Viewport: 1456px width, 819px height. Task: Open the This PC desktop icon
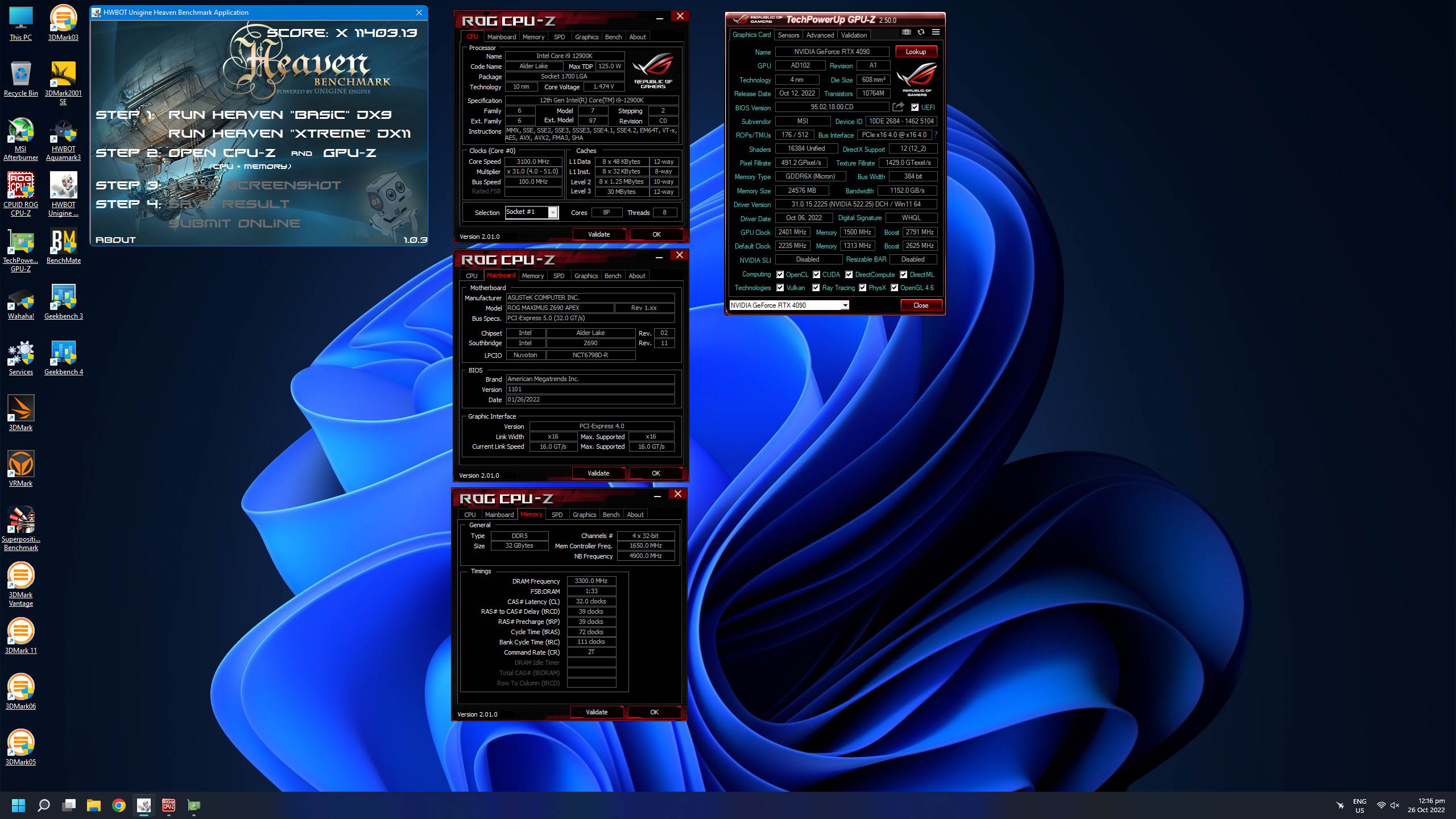click(20, 24)
